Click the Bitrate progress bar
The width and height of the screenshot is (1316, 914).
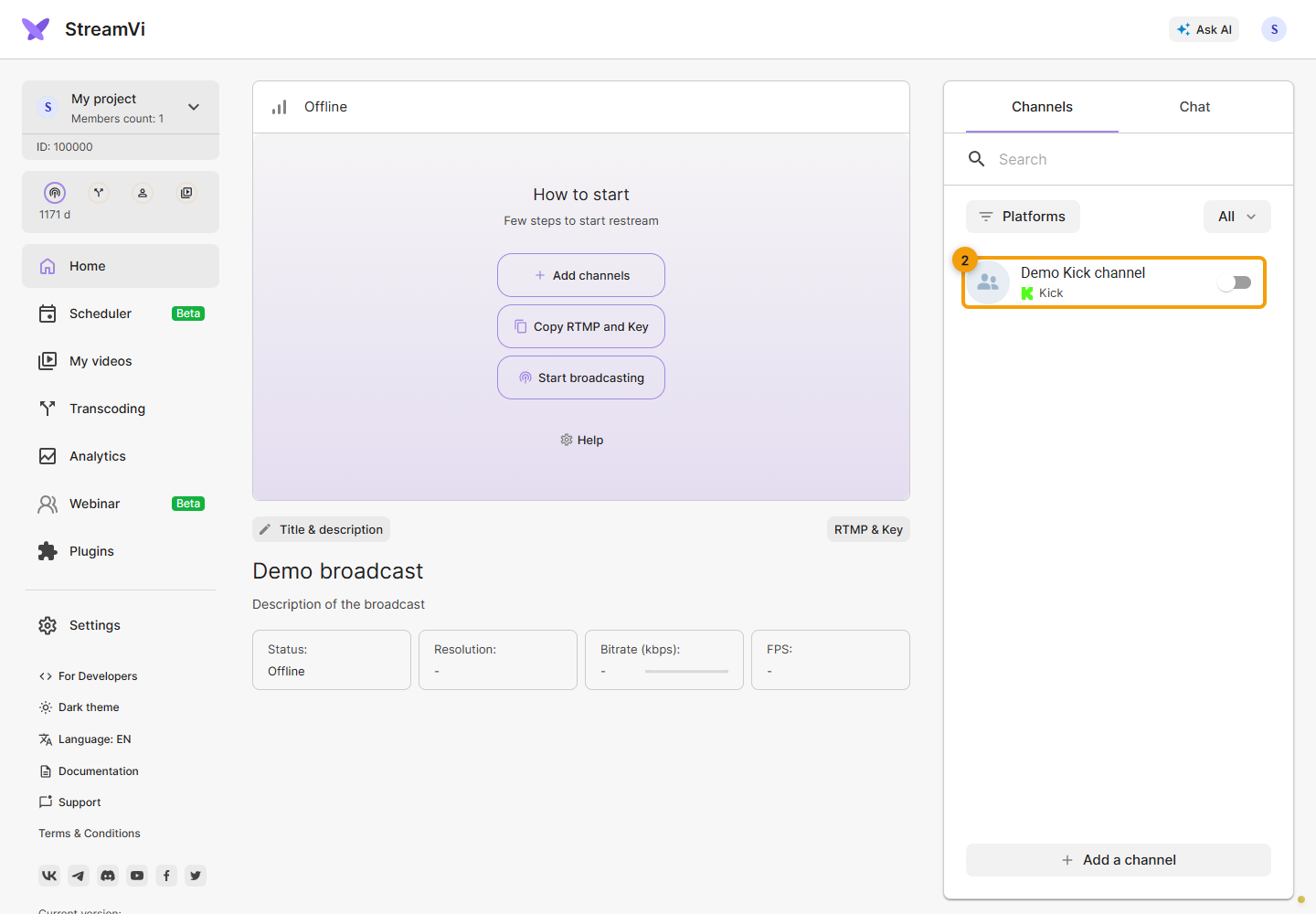[x=686, y=672]
